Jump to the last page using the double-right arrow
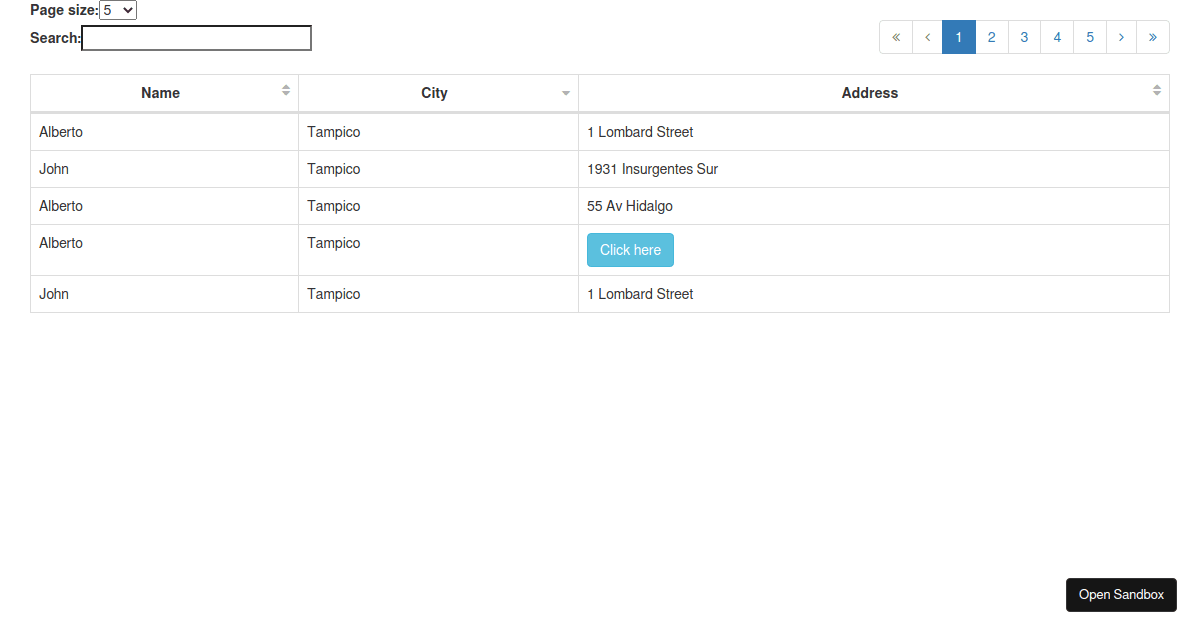This screenshot has width=1200, height=630. click(x=1152, y=36)
